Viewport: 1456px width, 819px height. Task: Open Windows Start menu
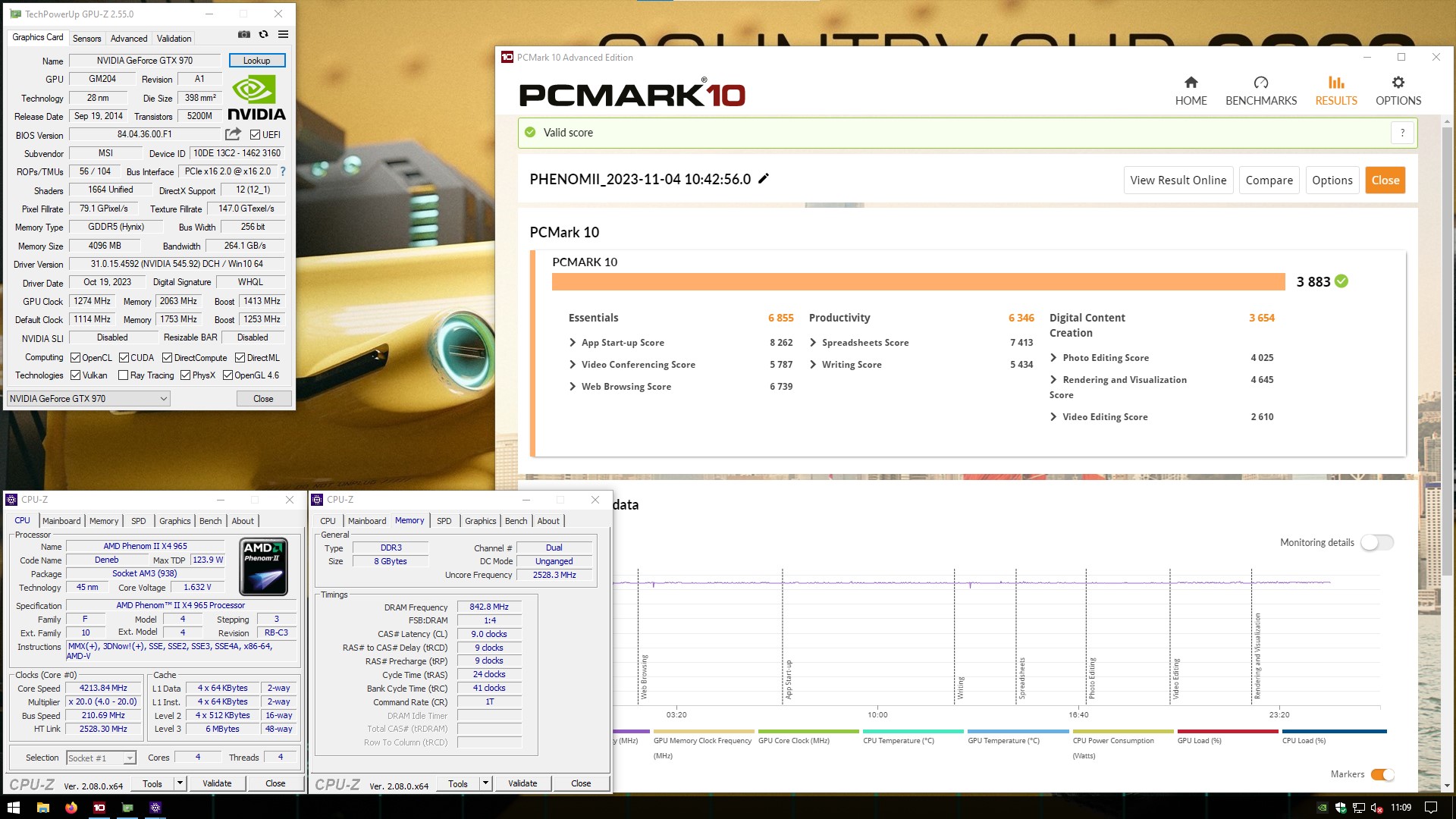[x=13, y=808]
